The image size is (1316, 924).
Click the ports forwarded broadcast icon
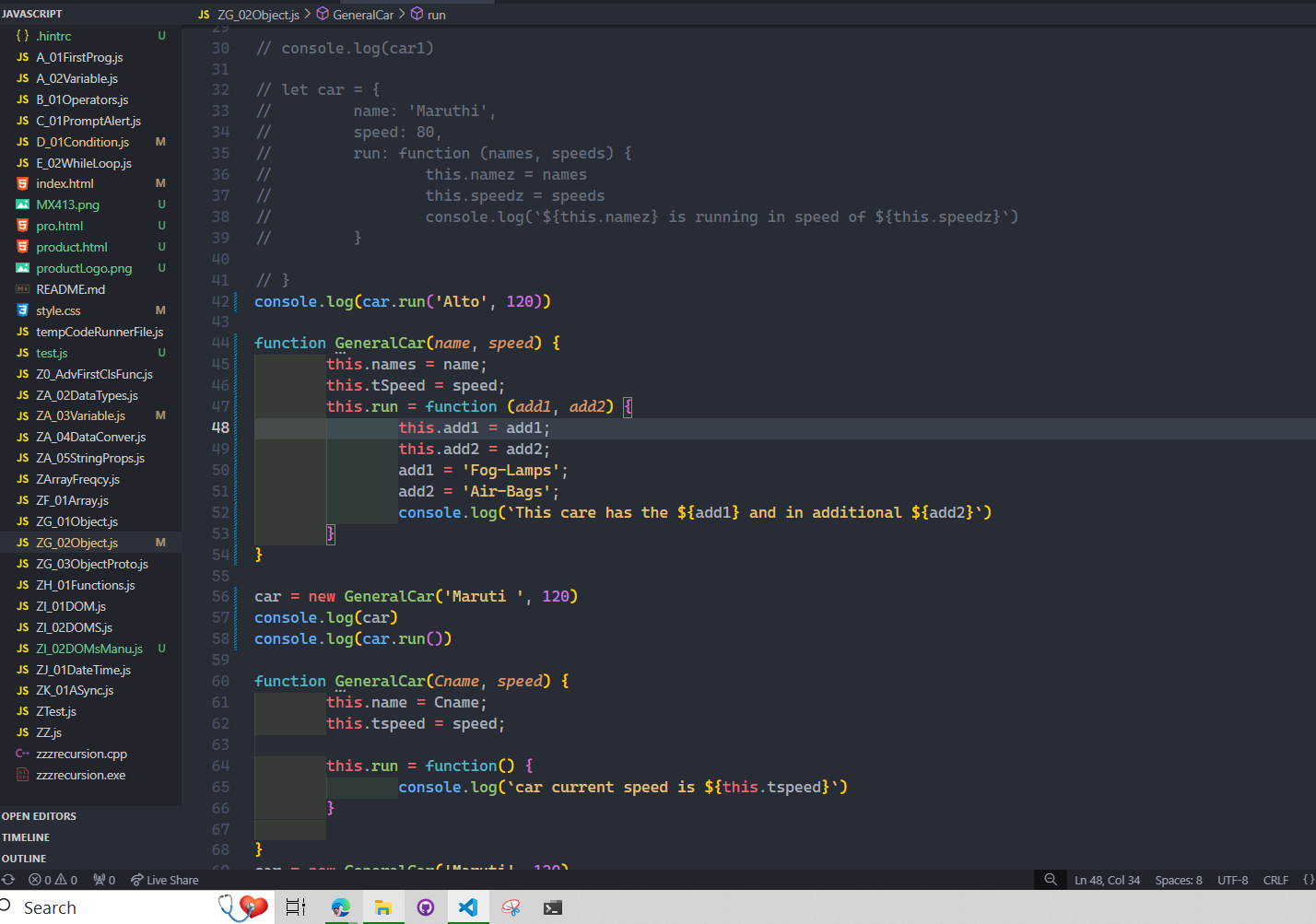(x=104, y=880)
